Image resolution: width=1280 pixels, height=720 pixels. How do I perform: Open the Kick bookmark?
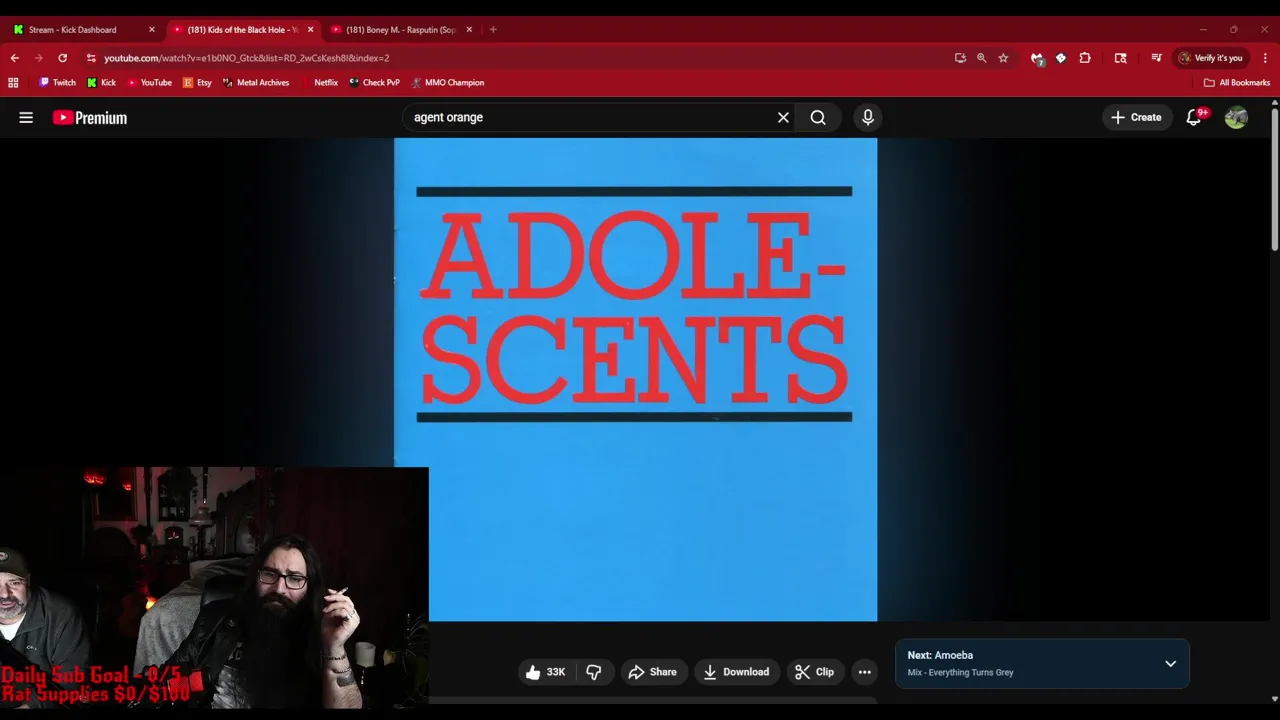click(x=101, y=83)
